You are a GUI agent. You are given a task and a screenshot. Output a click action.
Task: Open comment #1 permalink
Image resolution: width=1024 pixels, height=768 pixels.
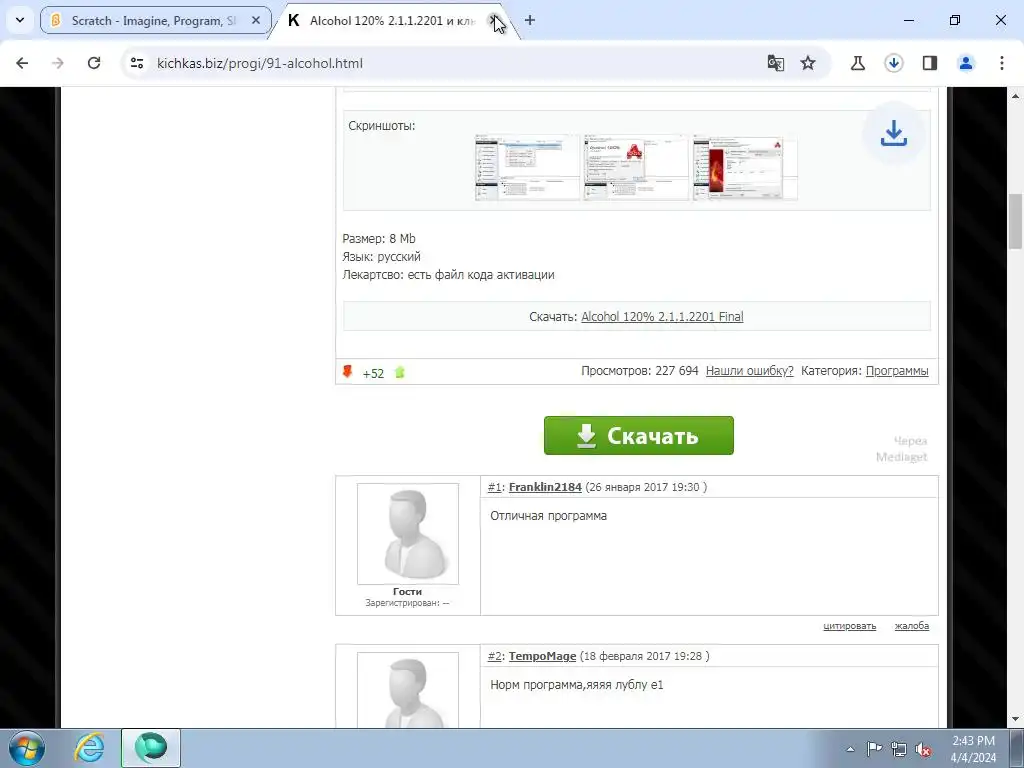tap(494, 487)
